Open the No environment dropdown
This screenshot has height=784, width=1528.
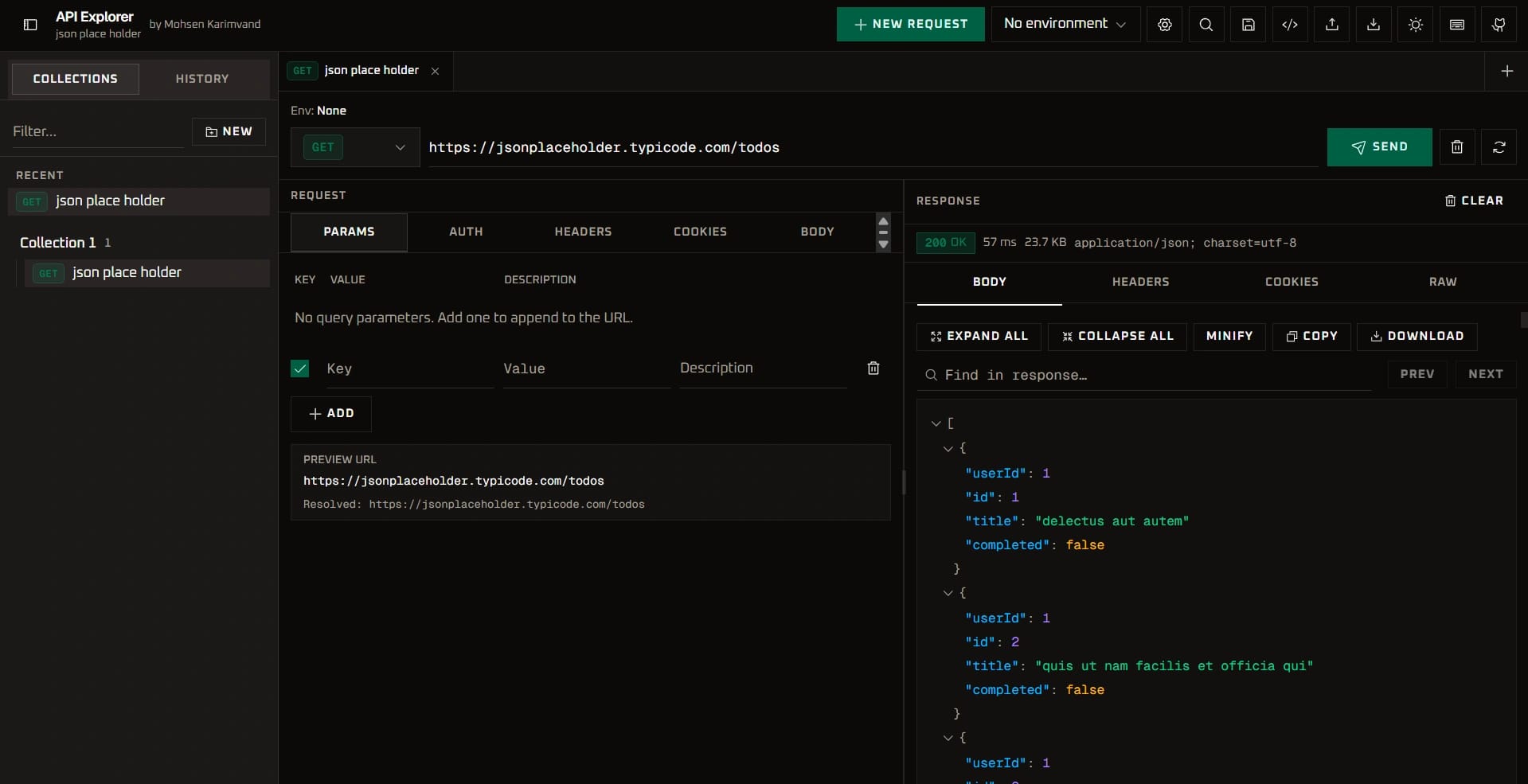pyautogui.click(x=1065, y=24)
